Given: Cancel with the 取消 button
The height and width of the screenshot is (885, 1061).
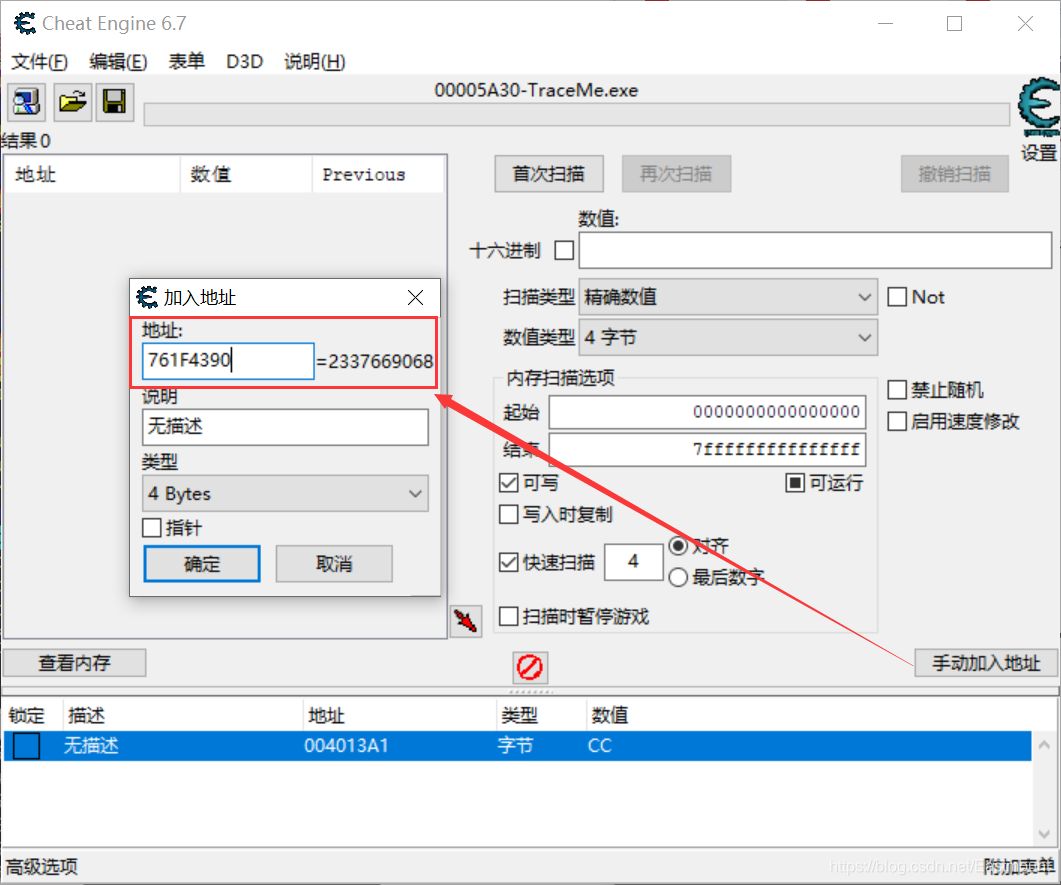Looking at the screenshot, I should tap(334, 564).
